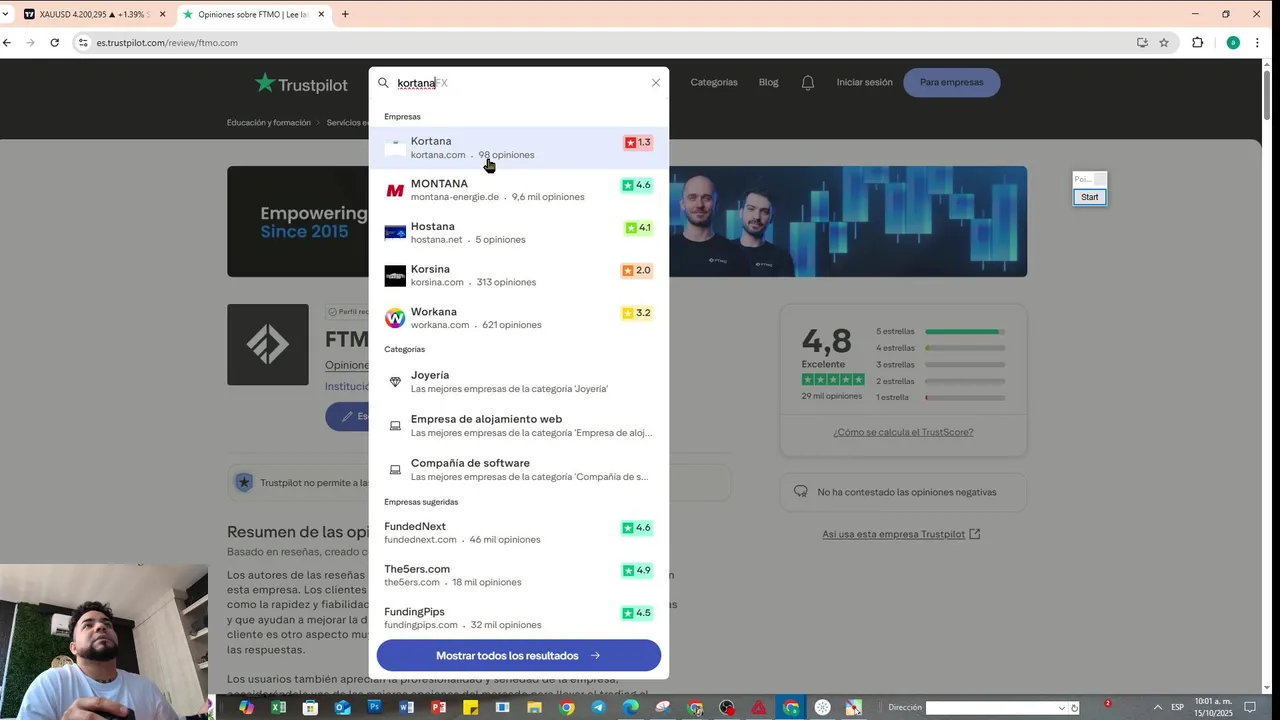Select Kortana search result
Image resolution: width=1280 pixels, height=720 pixels.
(x=519, y=148)
